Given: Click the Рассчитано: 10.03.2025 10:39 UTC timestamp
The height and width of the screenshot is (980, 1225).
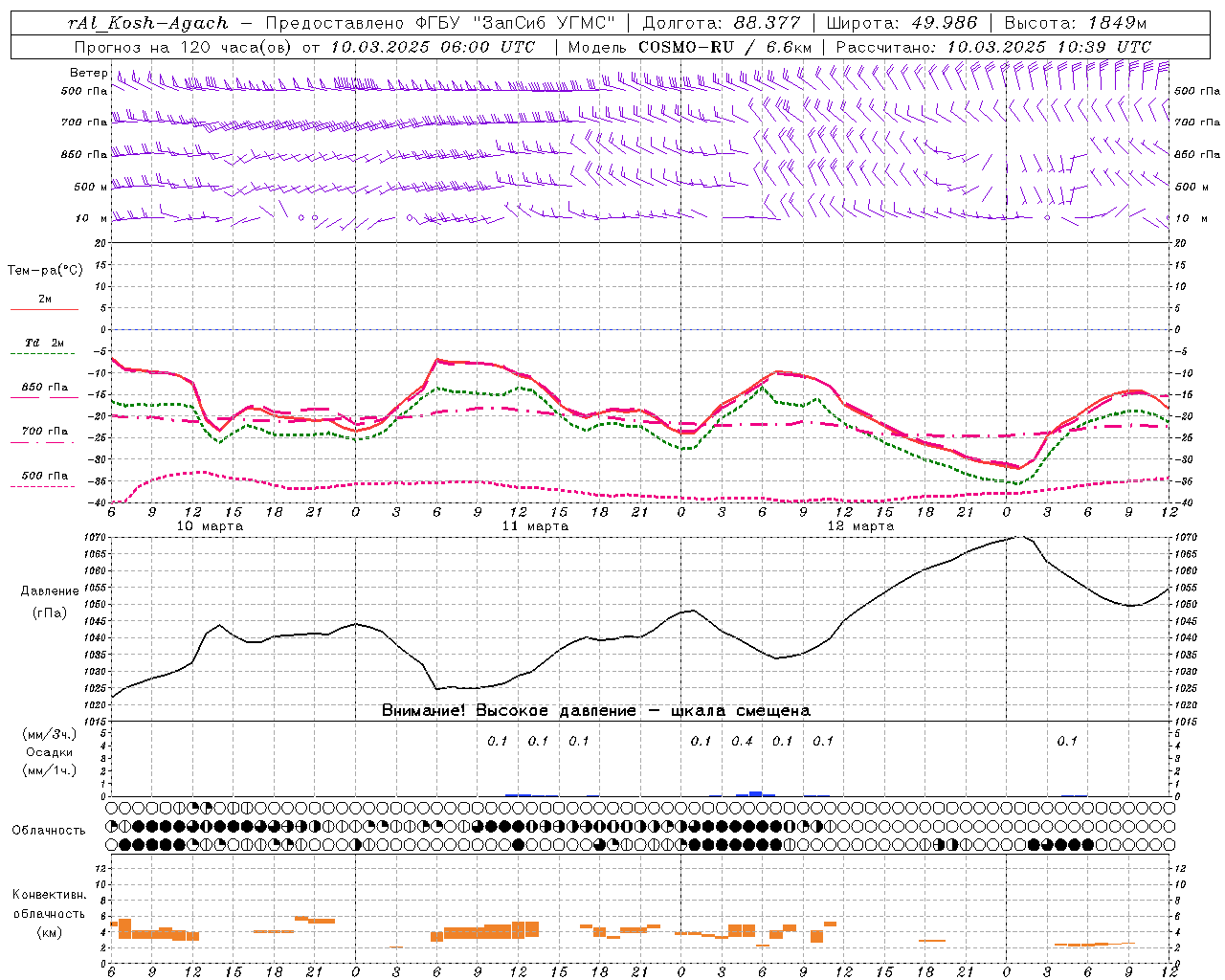Looking at the screenshot, I should click(993, 47).
